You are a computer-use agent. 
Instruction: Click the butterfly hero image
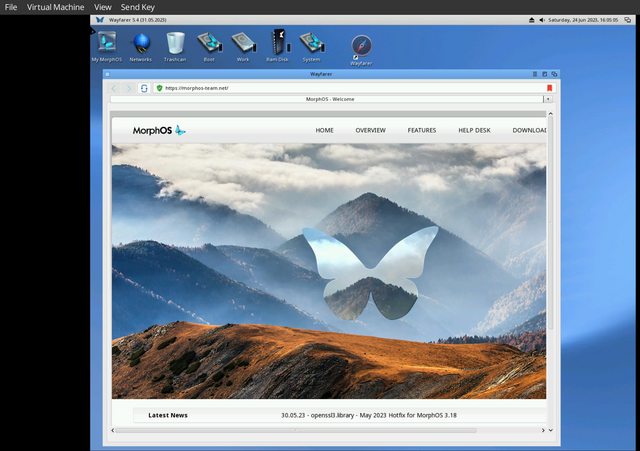coord(329,271)
